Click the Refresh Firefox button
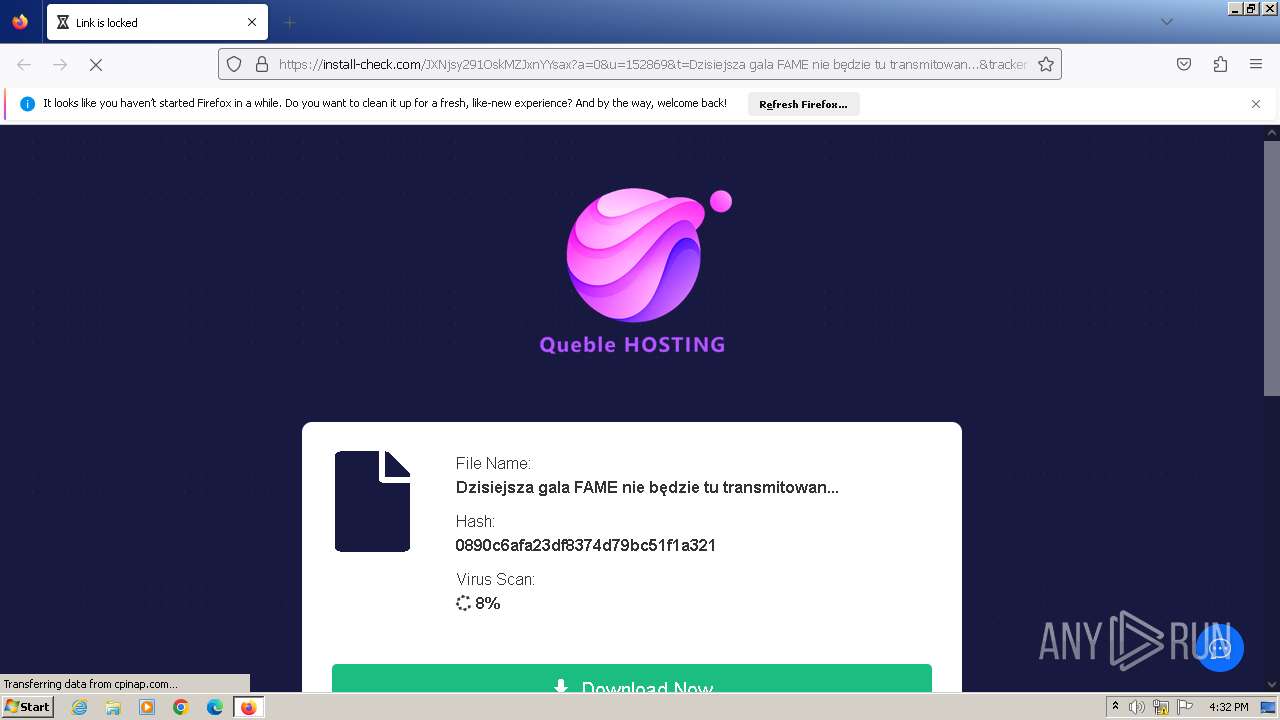Viewport: 1280px width, 720px height. pos(803,104)
